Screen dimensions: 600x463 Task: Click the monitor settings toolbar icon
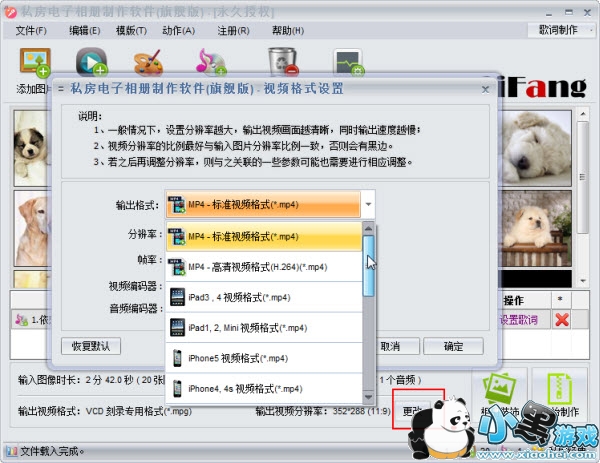click(x=348, y=62)
